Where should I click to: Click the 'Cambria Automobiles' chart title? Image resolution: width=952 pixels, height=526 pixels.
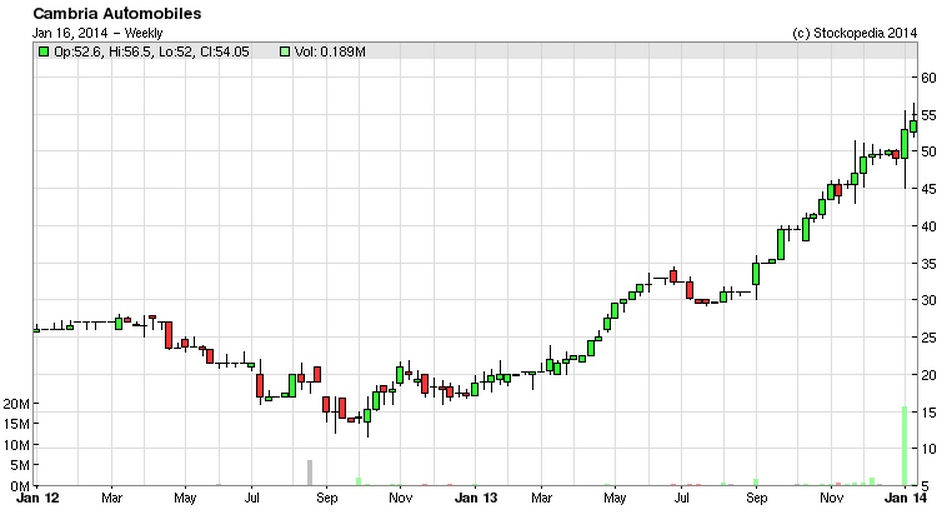(x=117, y=13)
